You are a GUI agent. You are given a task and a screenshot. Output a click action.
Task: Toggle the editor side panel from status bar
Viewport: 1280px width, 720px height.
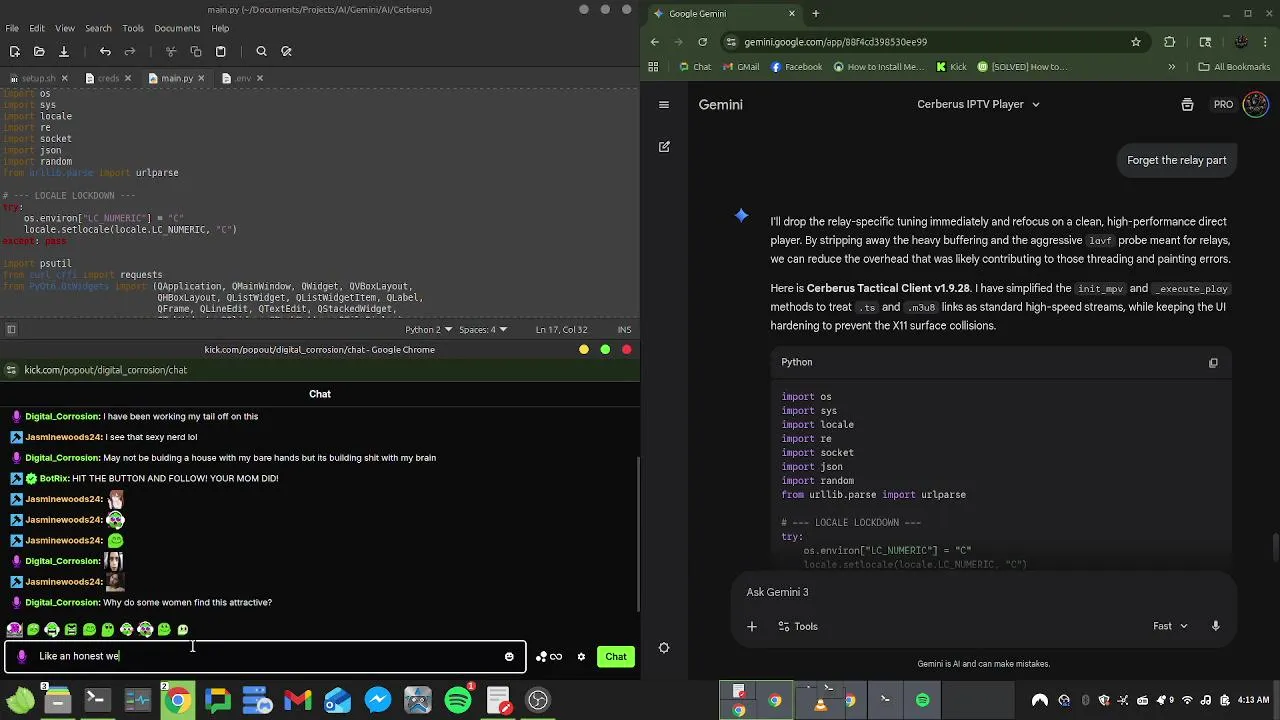point(11,329)
